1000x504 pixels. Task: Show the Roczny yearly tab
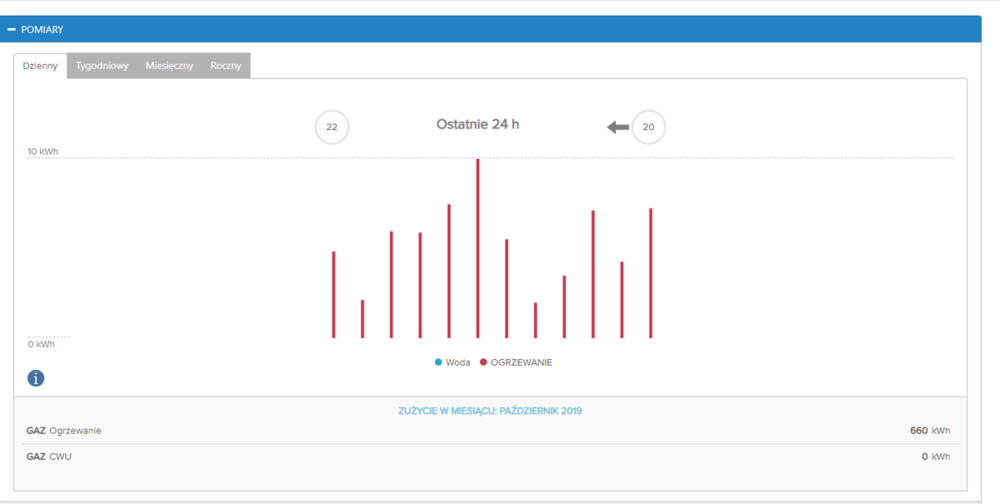225,66
